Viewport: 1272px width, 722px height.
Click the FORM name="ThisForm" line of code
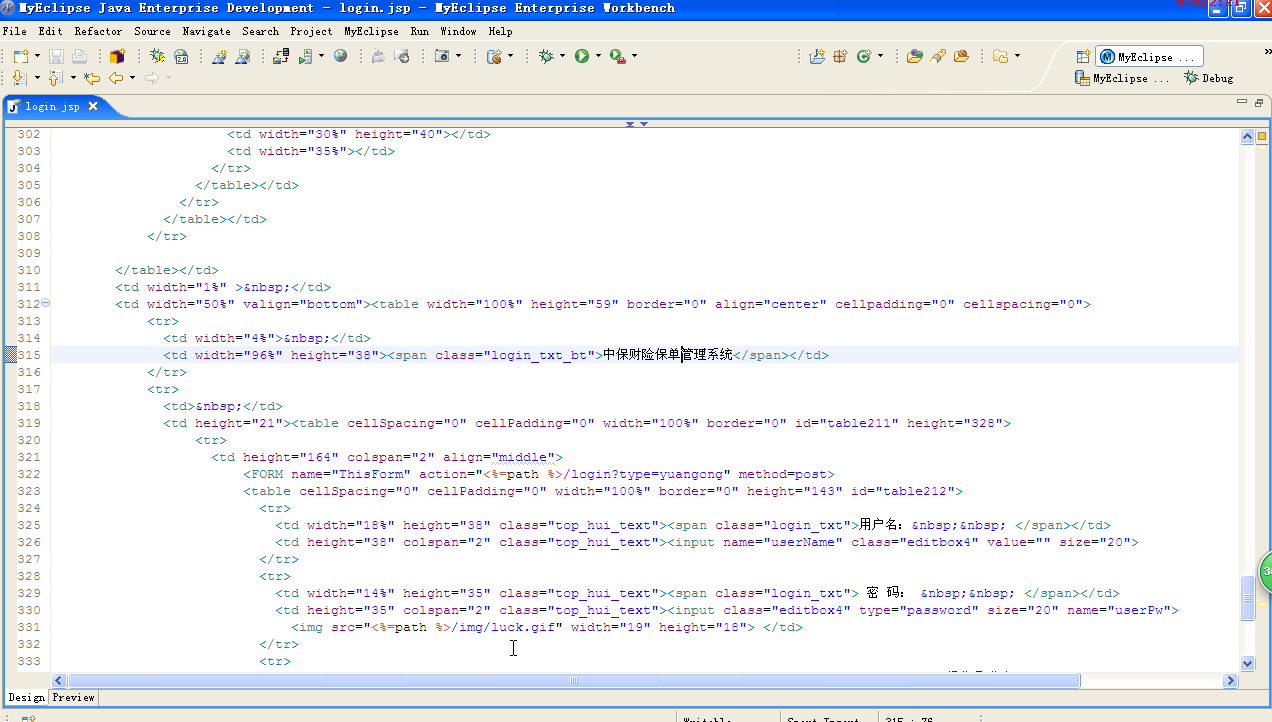(538, 474)
